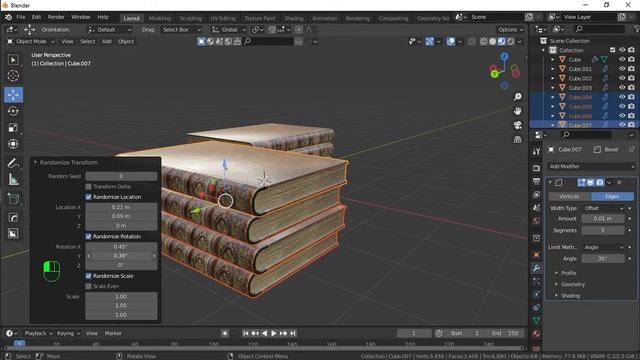Open the Limit Method Angle dropdown
Image resolution: width=640 pixels, height=360 pixels.
click(603, 247)
